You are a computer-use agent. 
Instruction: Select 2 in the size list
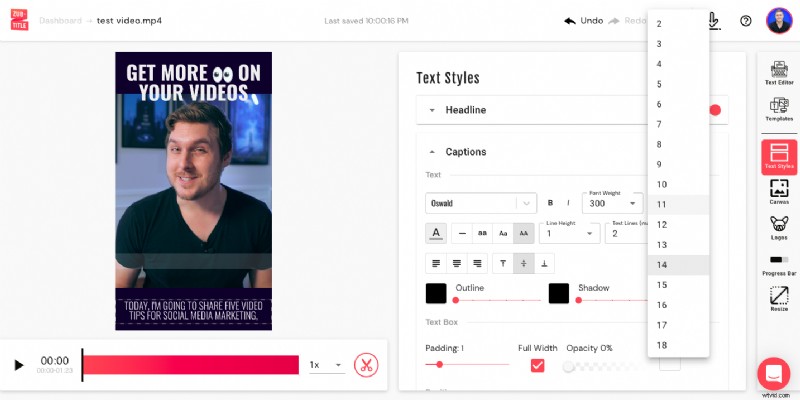(x=678, y=24)
